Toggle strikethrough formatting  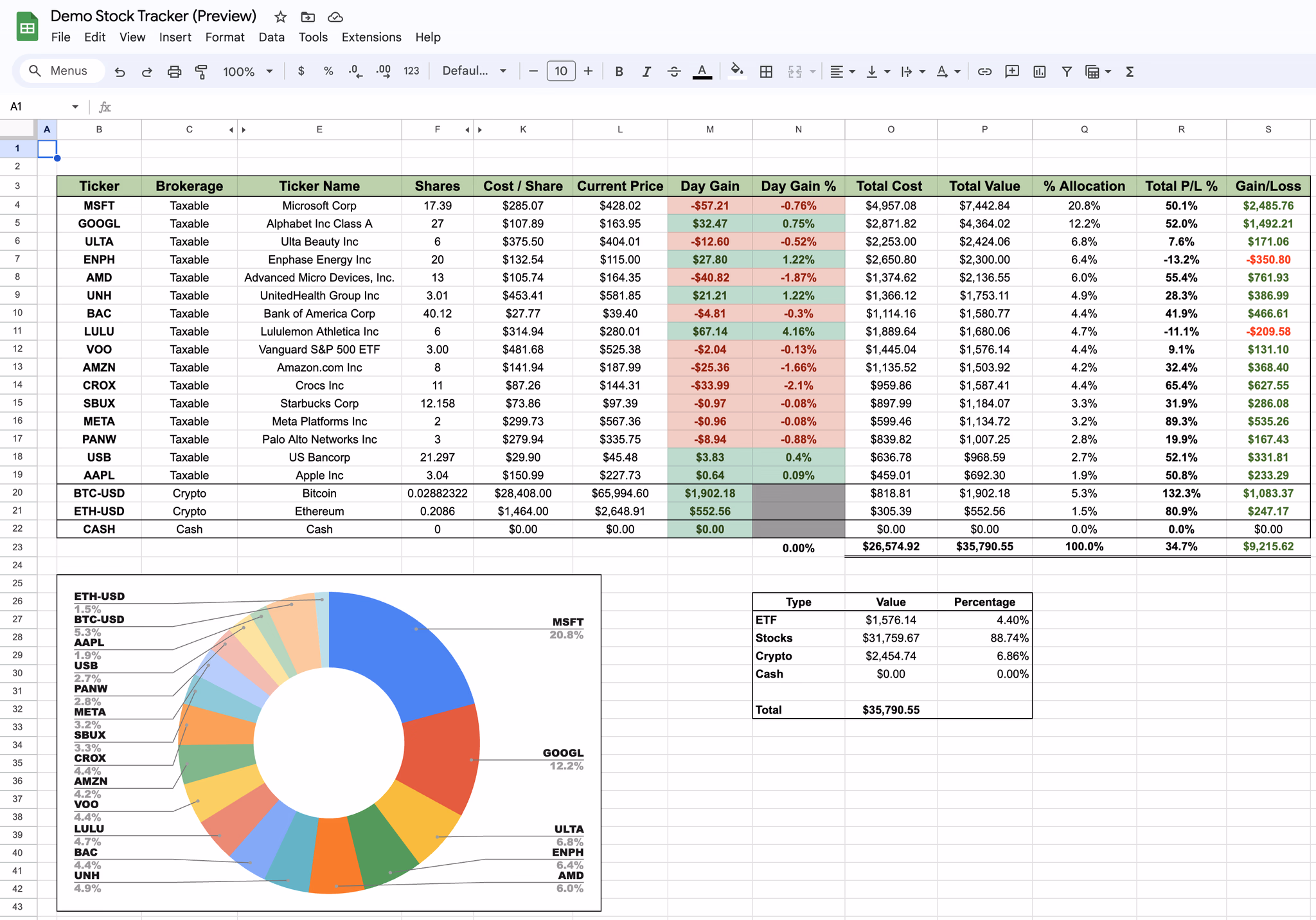(674, 71)
